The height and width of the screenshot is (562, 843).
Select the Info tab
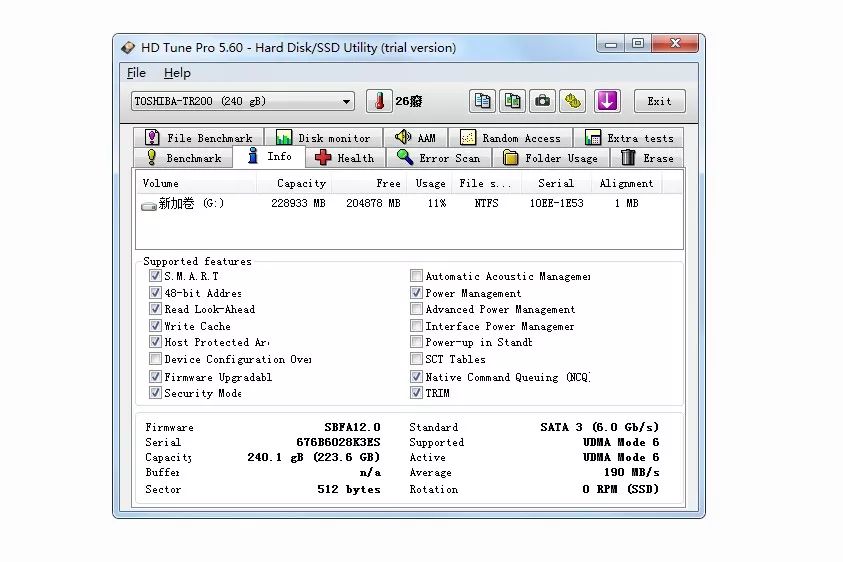(x=269, y=156)
